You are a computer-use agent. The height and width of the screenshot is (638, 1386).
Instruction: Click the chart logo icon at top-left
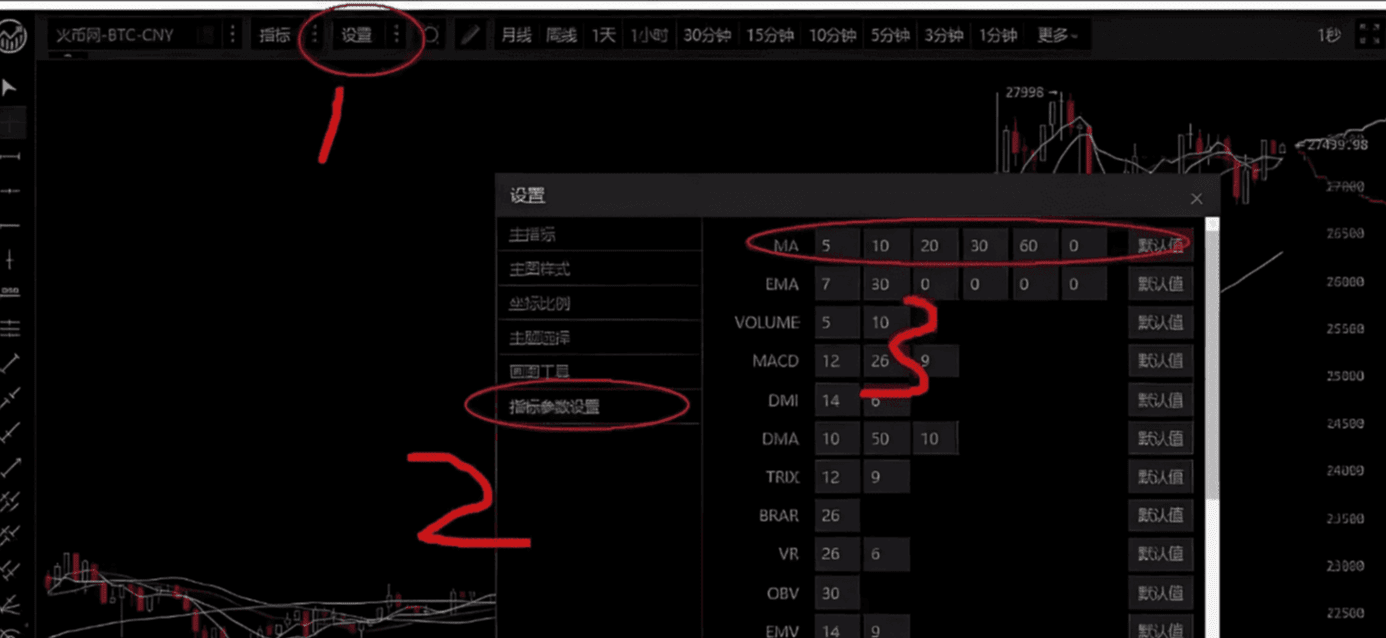pos(14,37)
